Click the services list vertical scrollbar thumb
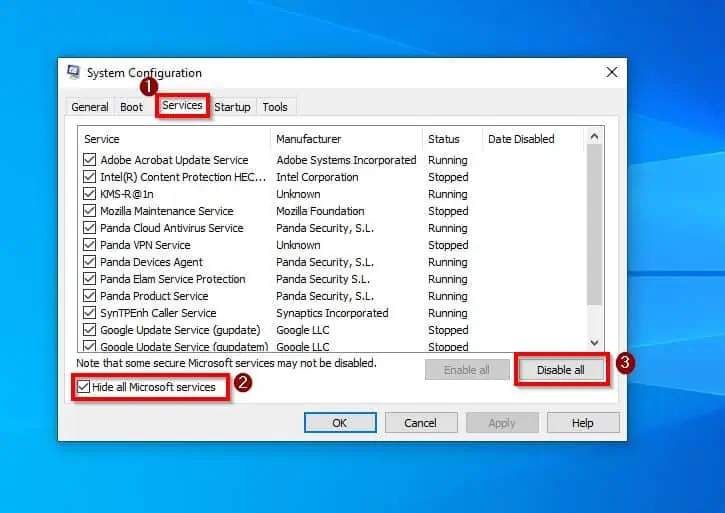The width and height of the screenshot is (725, 513). click(x=594, y=225)
